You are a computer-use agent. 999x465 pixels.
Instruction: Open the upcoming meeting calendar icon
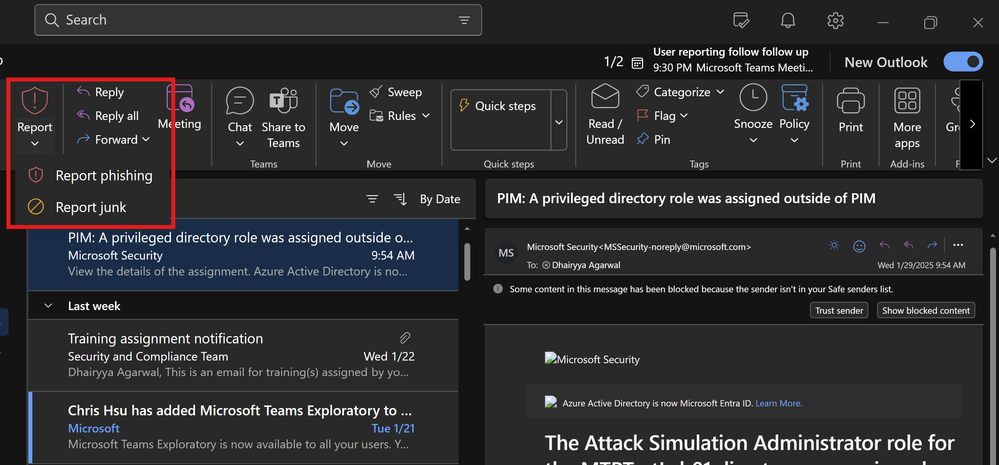tap(636, 62)
